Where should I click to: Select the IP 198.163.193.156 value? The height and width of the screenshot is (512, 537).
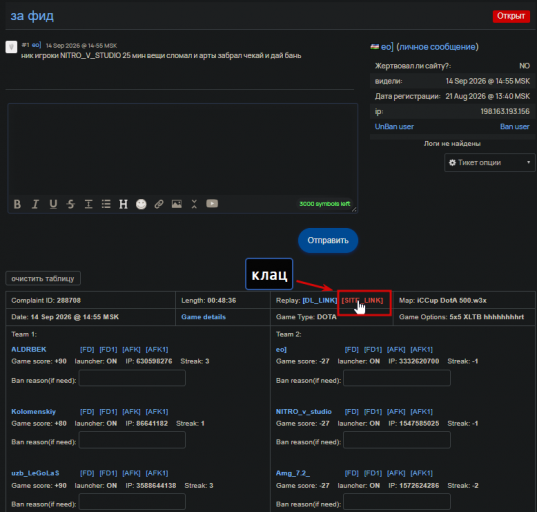click(x=505, y=111)
